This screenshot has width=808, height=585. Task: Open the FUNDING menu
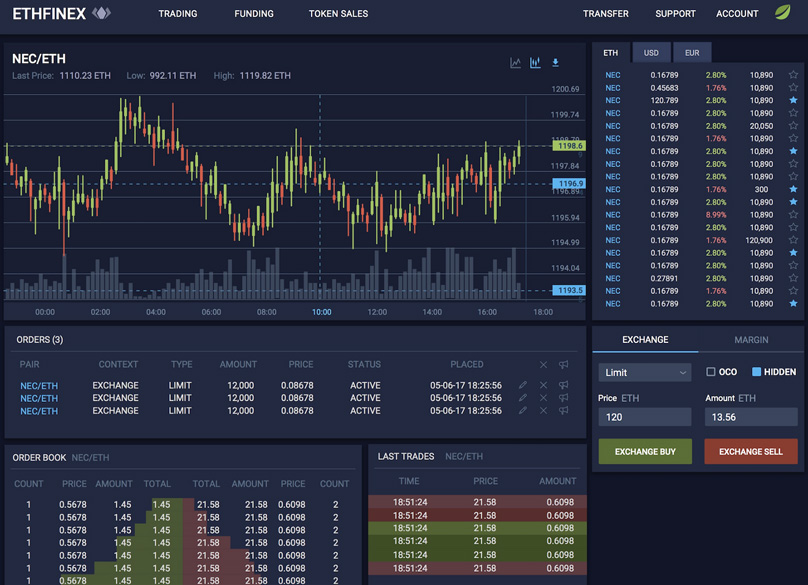[x=254, y=14]
